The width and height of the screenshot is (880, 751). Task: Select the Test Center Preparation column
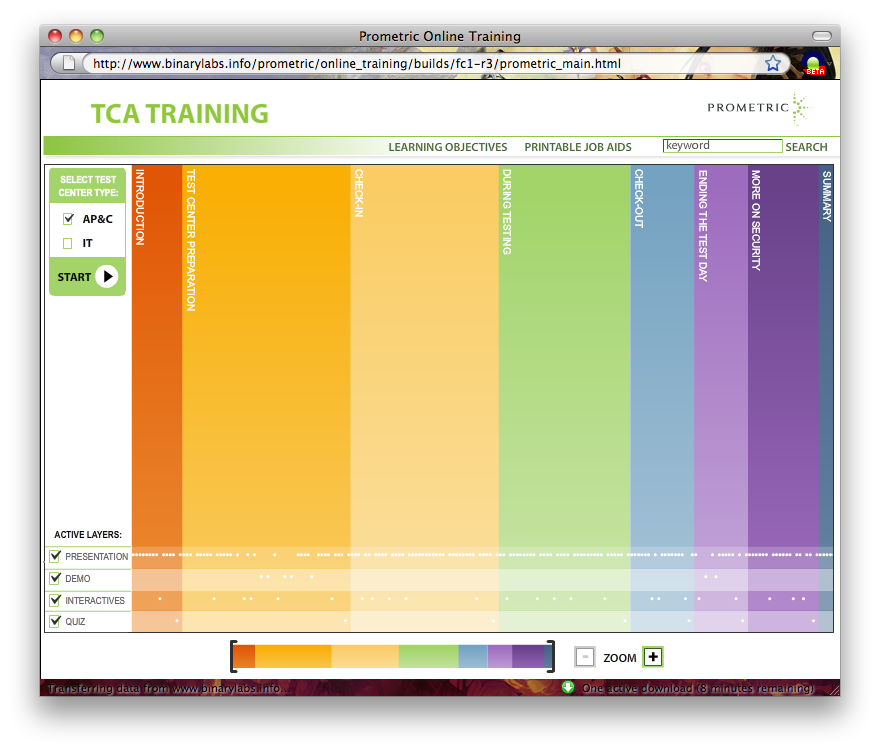pyautogui.click(x=265, y=350)
